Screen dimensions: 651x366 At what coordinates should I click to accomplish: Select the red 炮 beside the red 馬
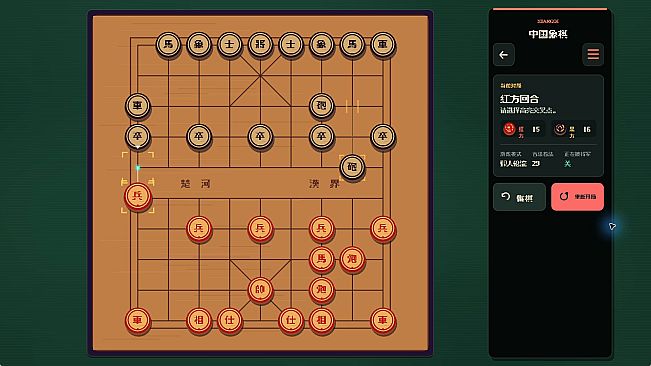click(352, 259)
